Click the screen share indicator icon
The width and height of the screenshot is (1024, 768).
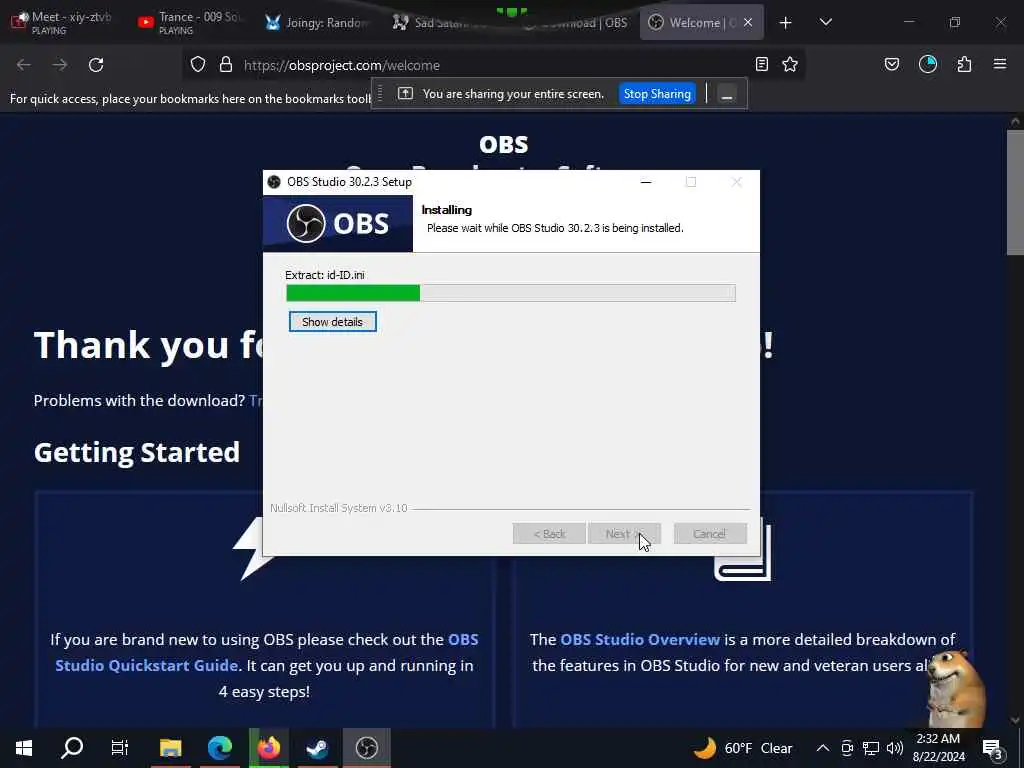pyautogui.click(x=406, y=93)
